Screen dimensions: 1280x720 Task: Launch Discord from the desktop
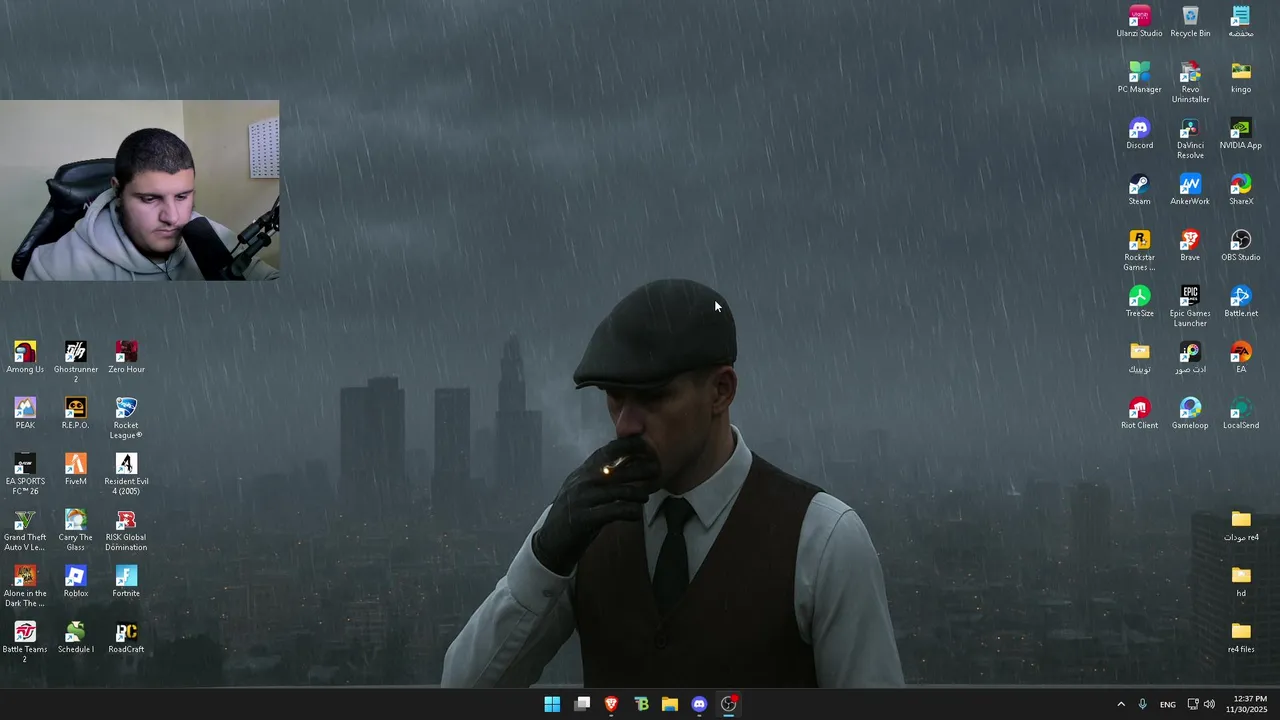click(x=1139, y=133)
